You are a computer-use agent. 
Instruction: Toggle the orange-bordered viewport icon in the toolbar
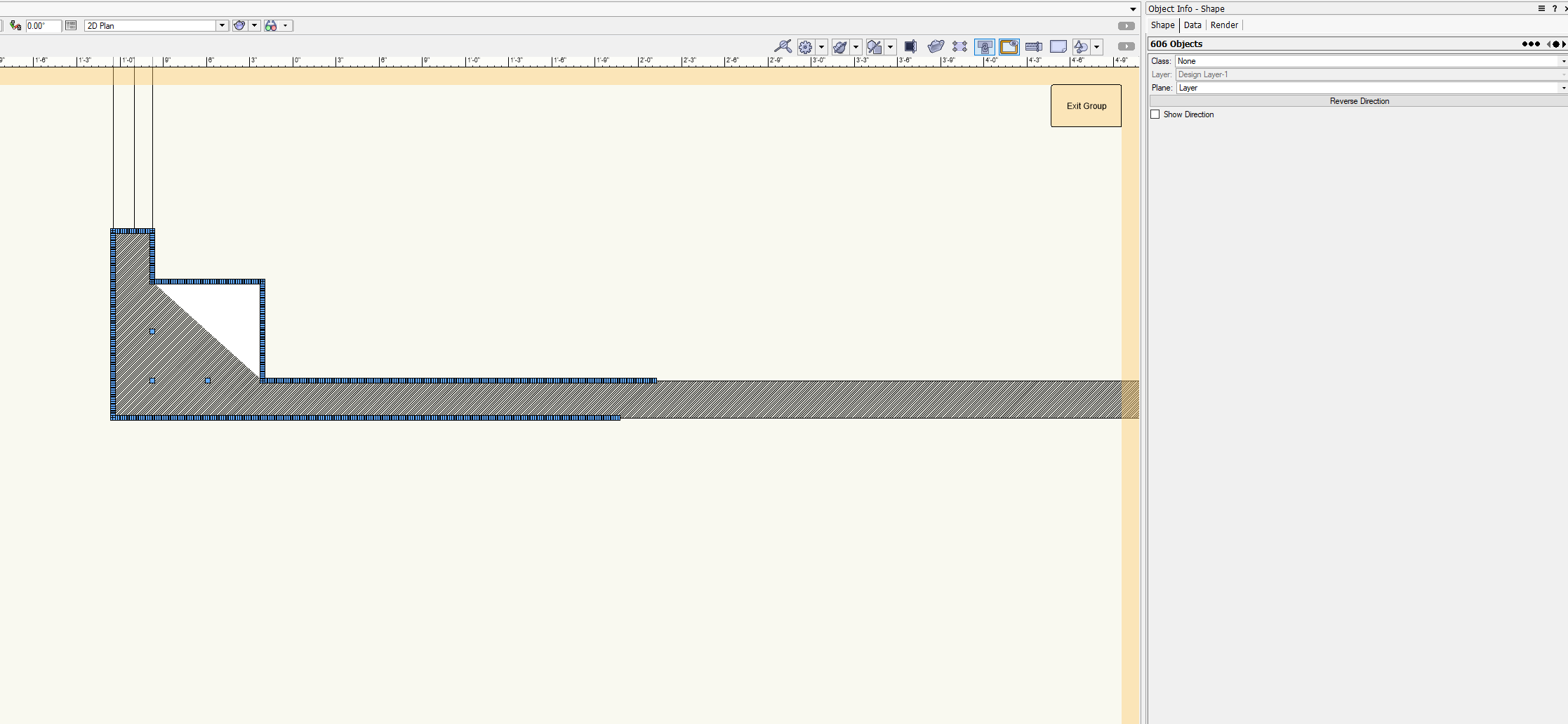click(x=1009, y=46)
